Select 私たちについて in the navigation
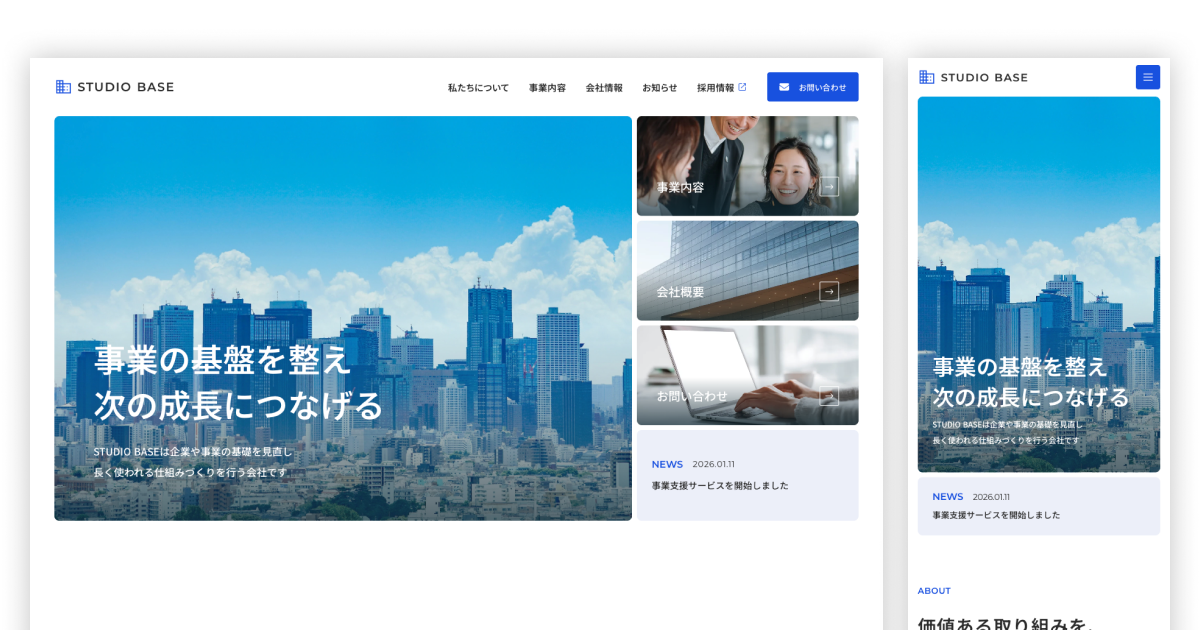1200x630 pixels. click(477, 87)
